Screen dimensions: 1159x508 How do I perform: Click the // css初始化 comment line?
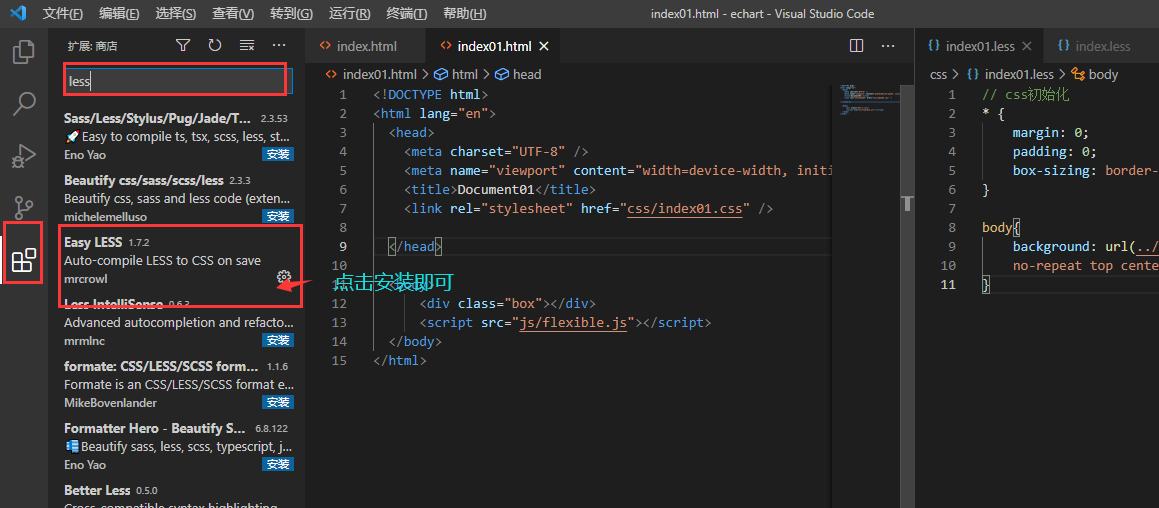[1026, 95]
